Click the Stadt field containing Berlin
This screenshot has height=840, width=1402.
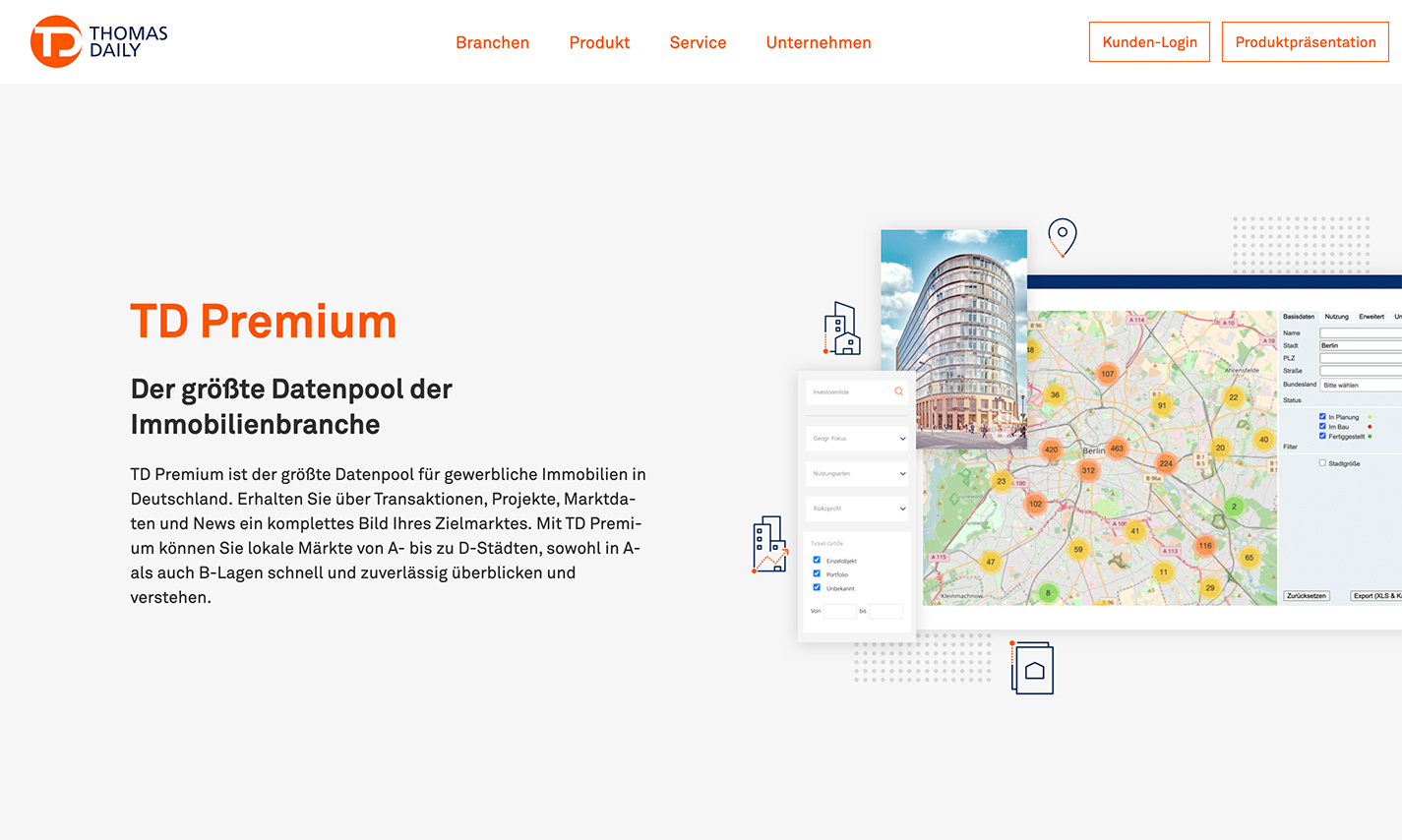pyautogui.click(x=1361, y=345)
